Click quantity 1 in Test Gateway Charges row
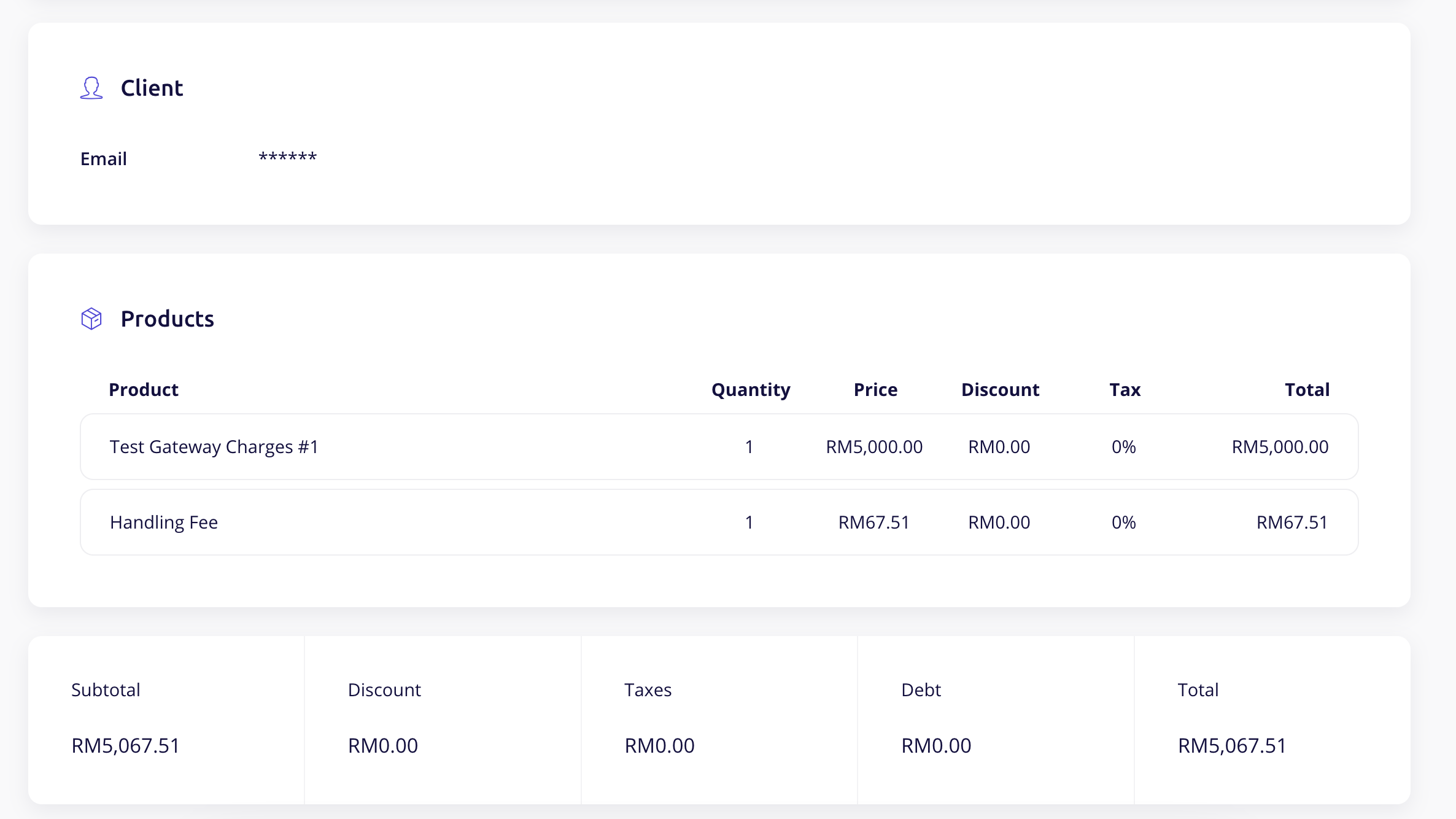The width and height of the screenshot is (1456, 819). 749,446
